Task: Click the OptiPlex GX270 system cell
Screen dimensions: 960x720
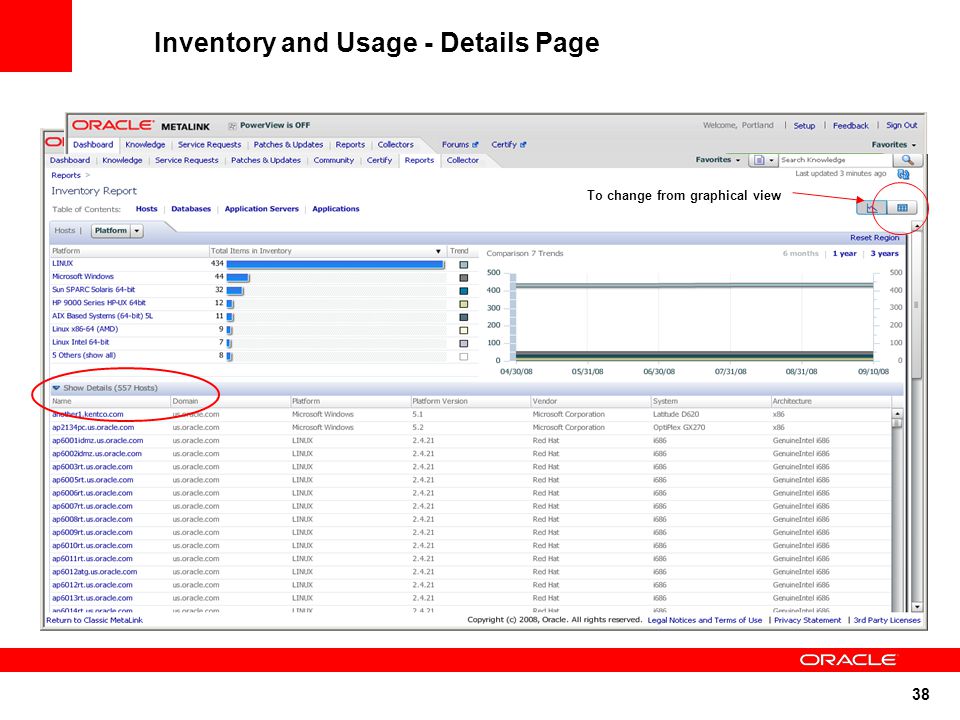Action: click(679, 427)
